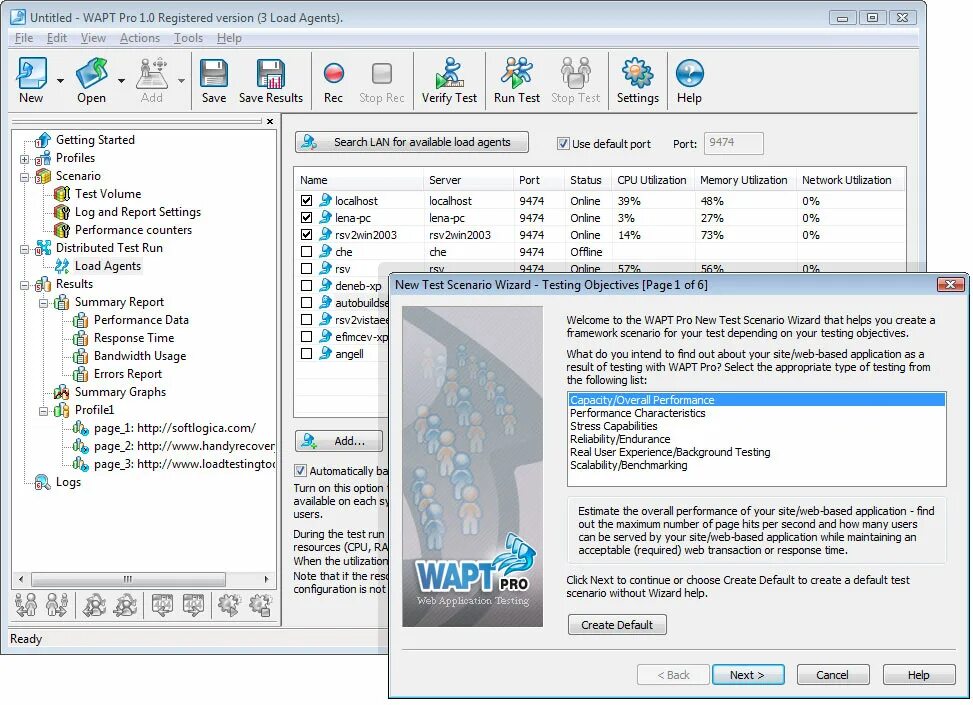
Task: Open Bandwidth Usage report node
Action: (x=140, y=356)
